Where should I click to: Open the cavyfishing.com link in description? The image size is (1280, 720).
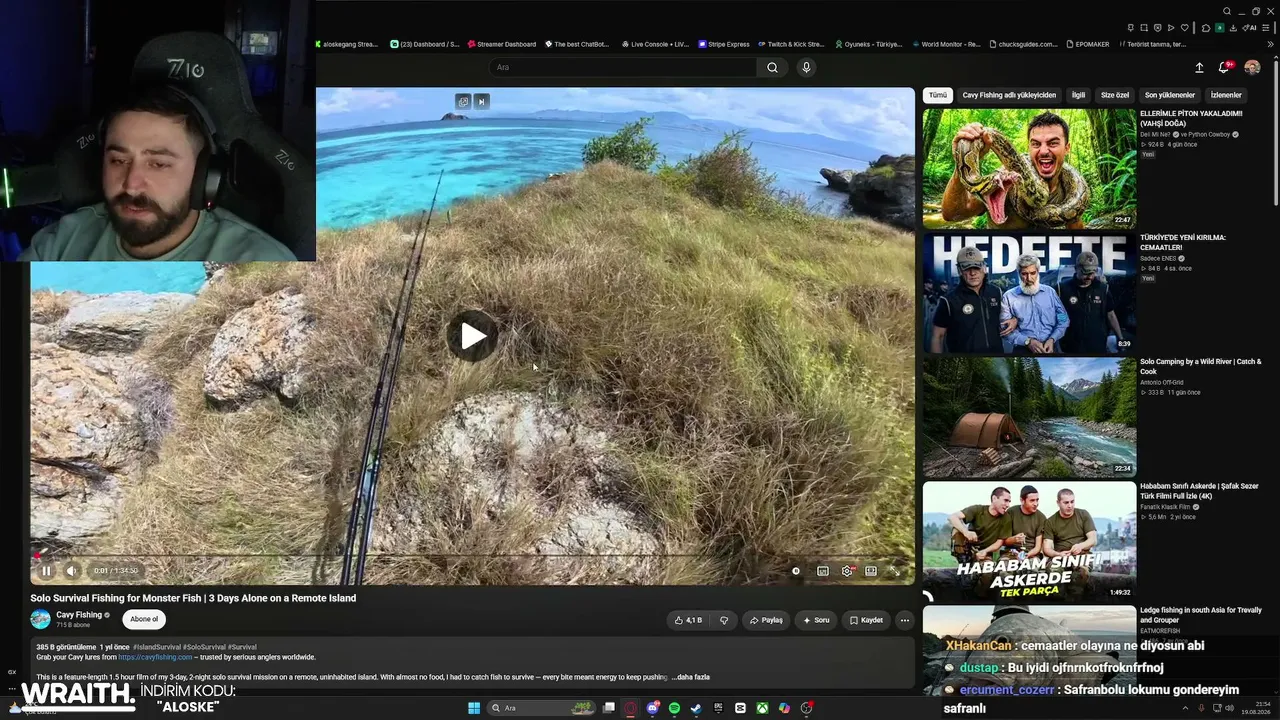point(155,657)
